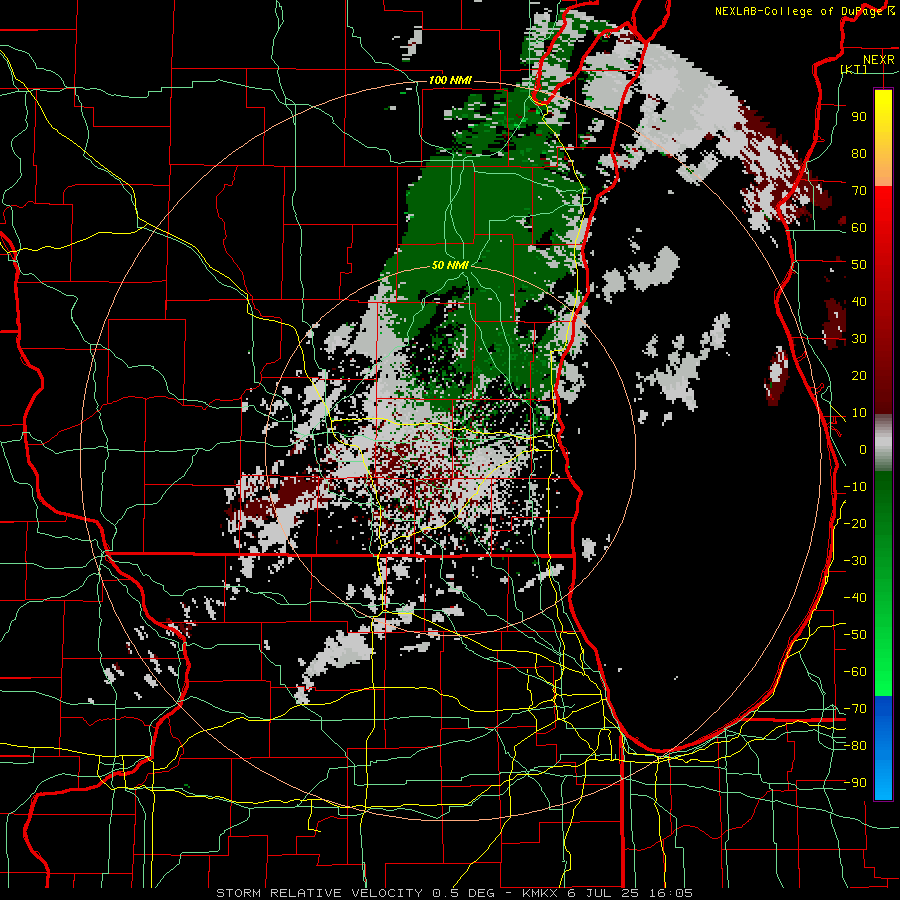Screen dimensions: 900x900
Task: Click the -70 value on velocity scale
Action: pos(855,709)
